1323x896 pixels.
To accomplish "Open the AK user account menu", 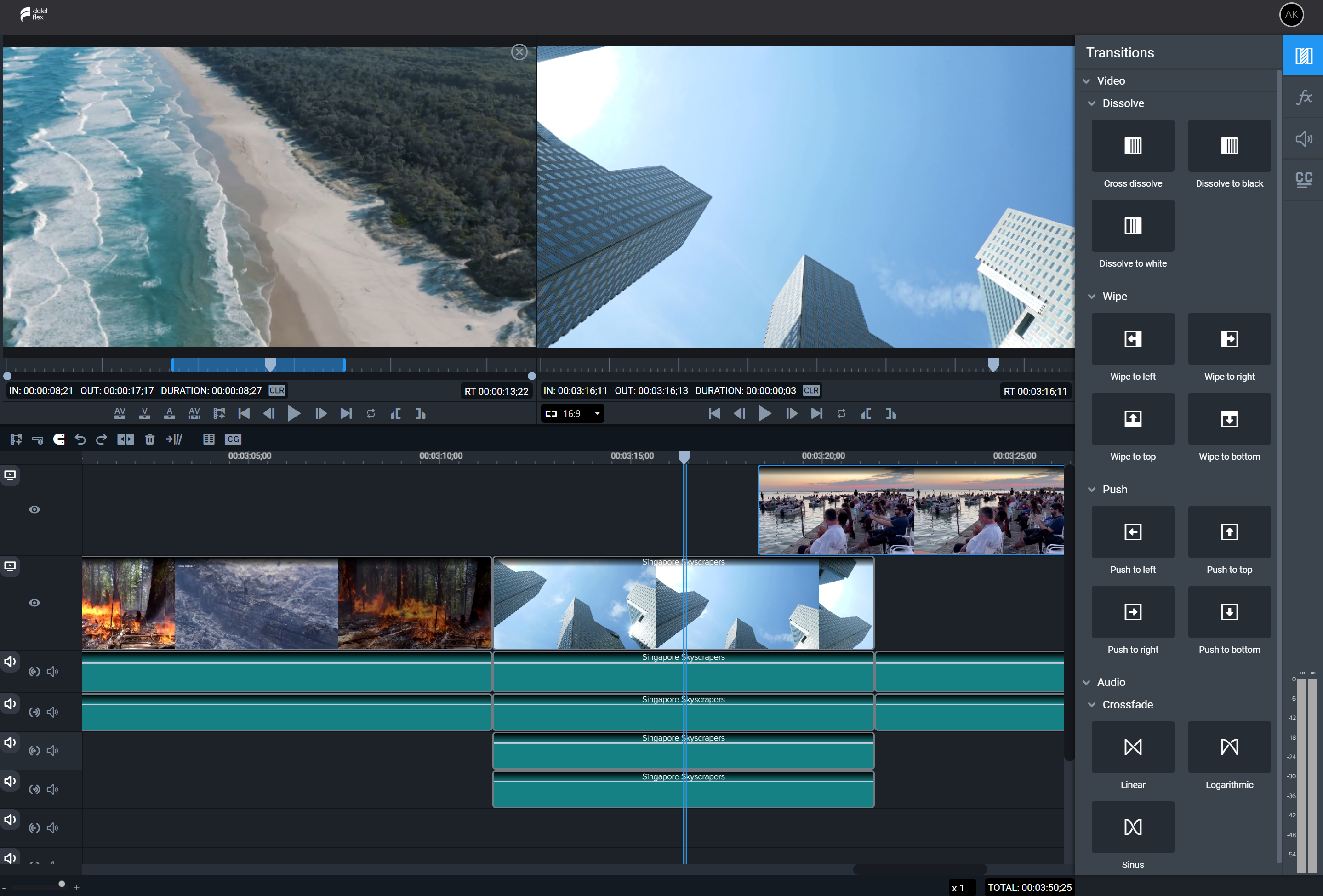I will [1291, 15].
